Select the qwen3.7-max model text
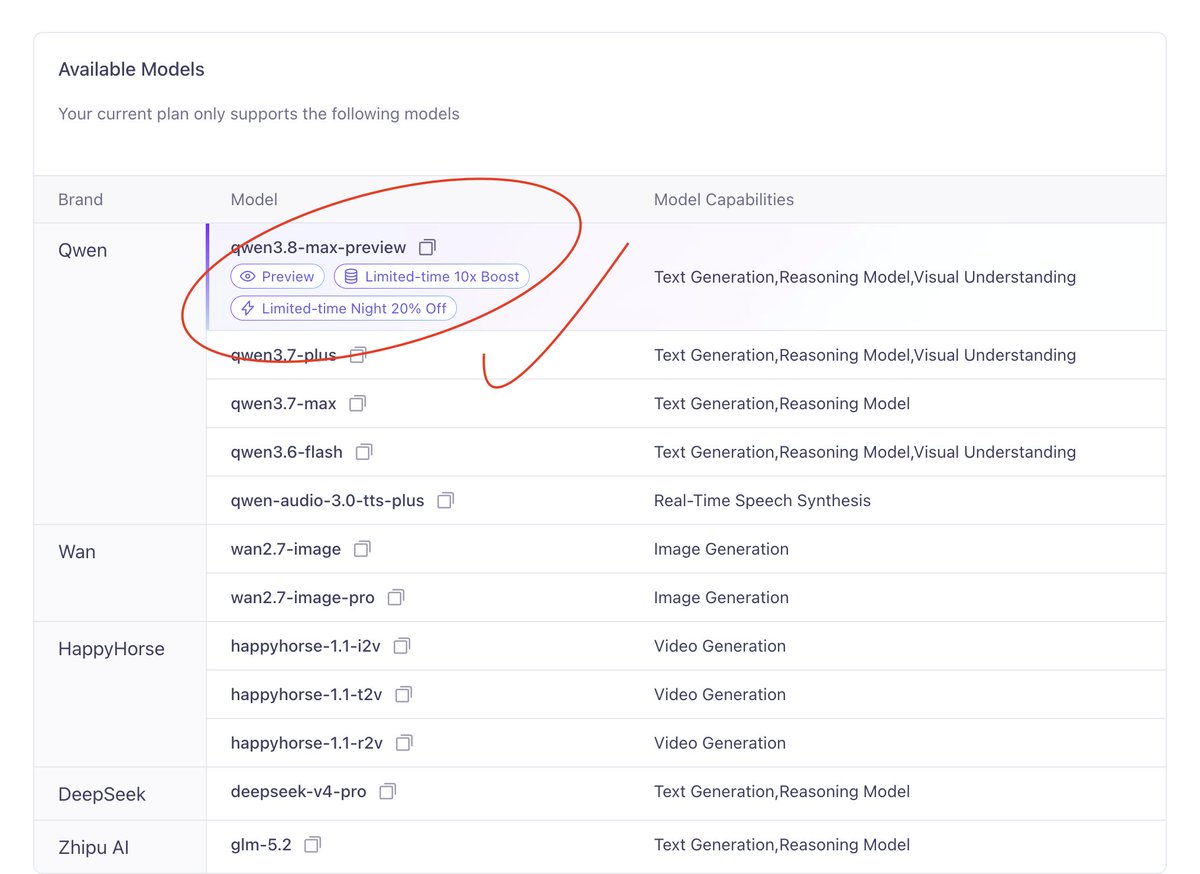 coord(283,404)
